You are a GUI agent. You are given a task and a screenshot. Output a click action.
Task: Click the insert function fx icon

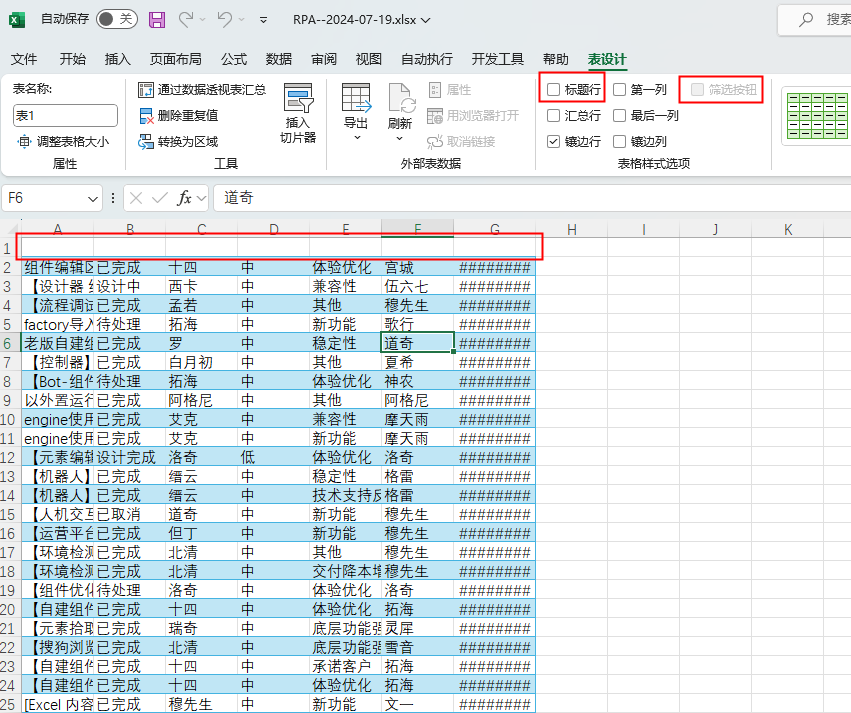tap(185, 198)
